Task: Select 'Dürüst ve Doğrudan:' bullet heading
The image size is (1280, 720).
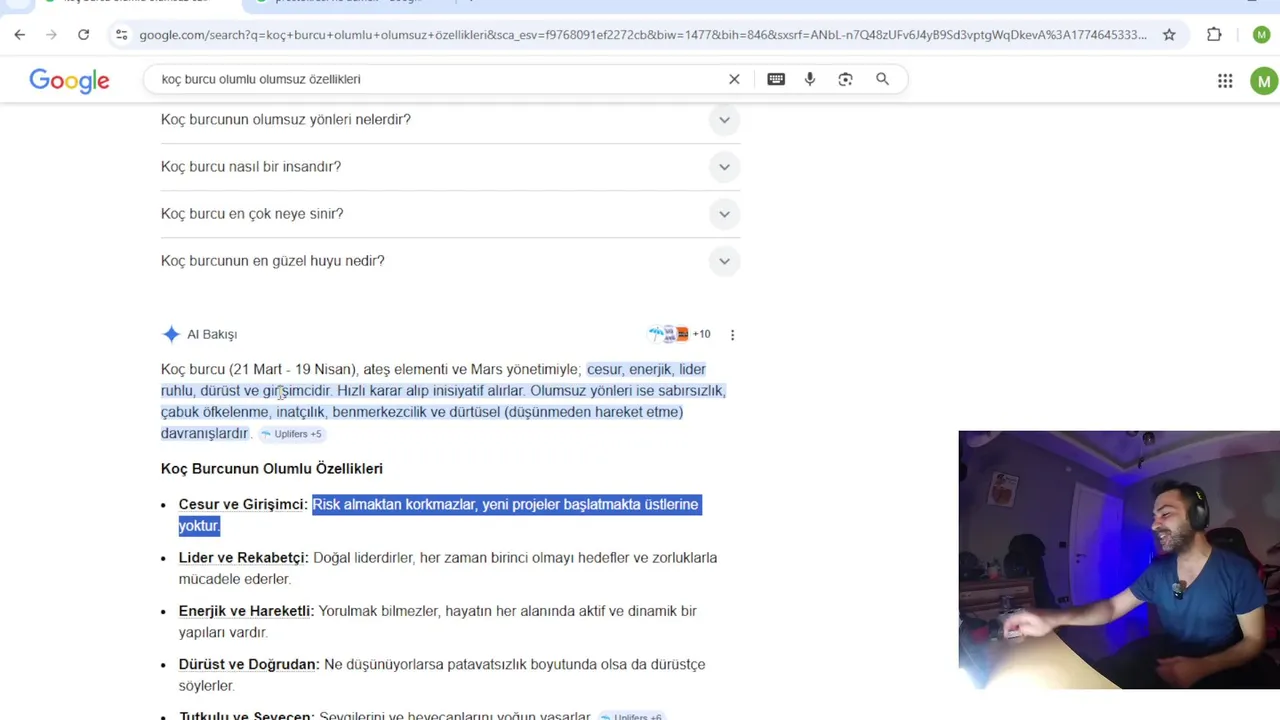Action: (x=249, y=664)
